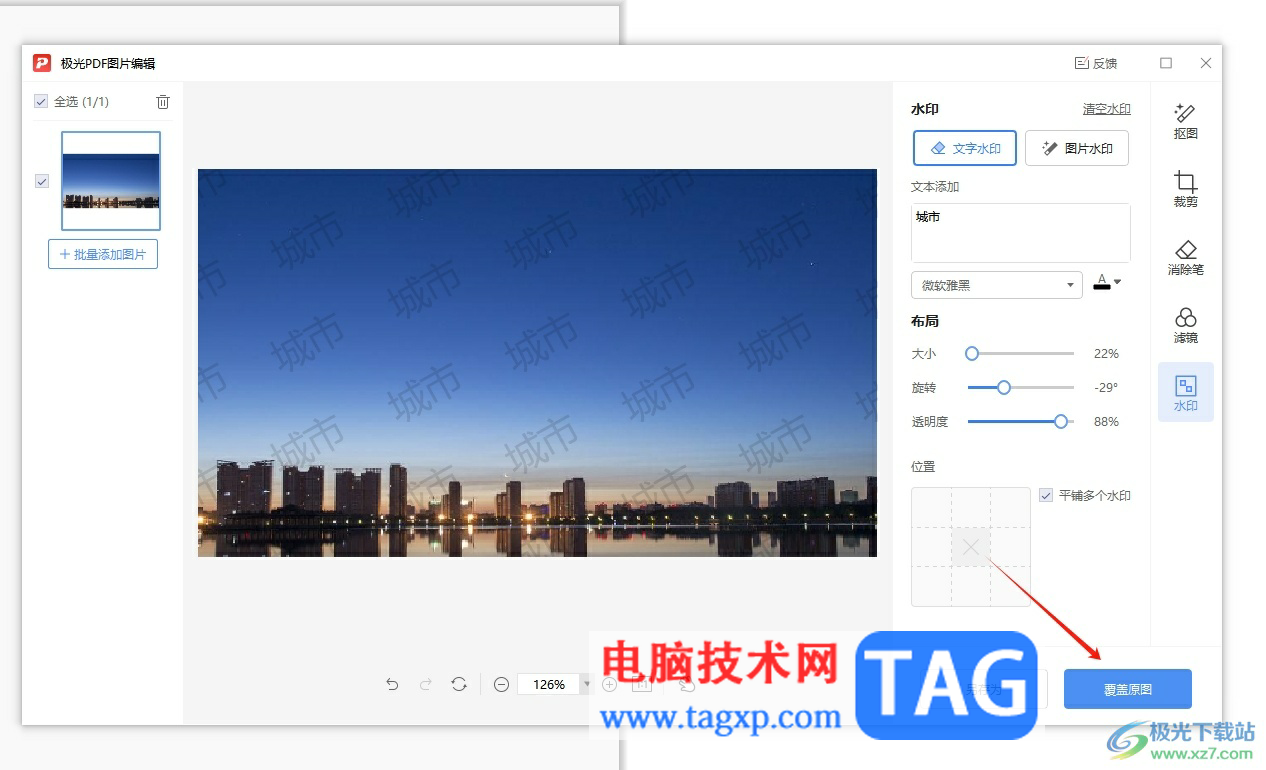Click 批量添加图片 to add images
Viewport: 1266px width, 770px height.
[103, 254]
